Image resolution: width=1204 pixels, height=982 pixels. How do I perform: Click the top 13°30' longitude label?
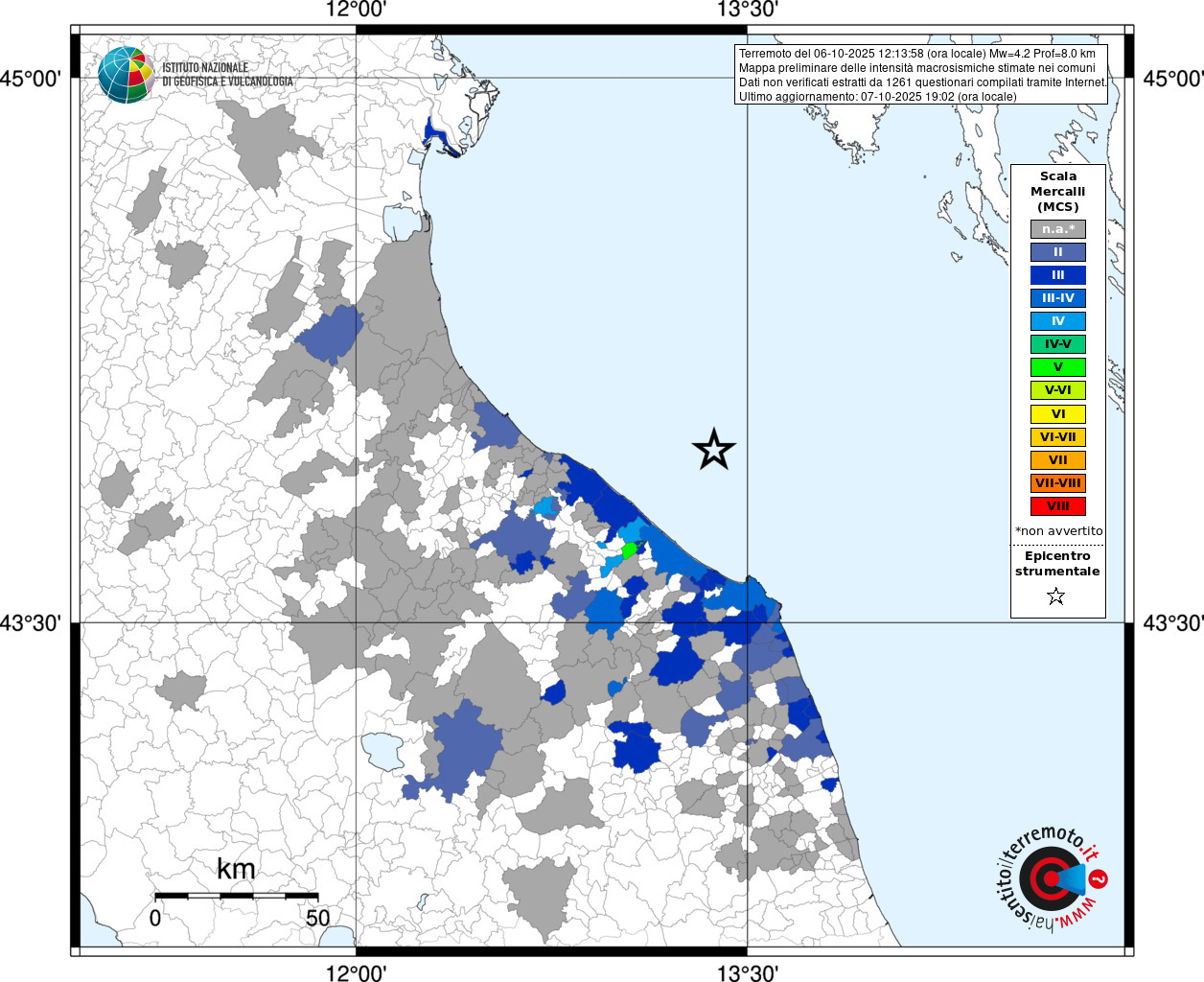click(748, 10)
